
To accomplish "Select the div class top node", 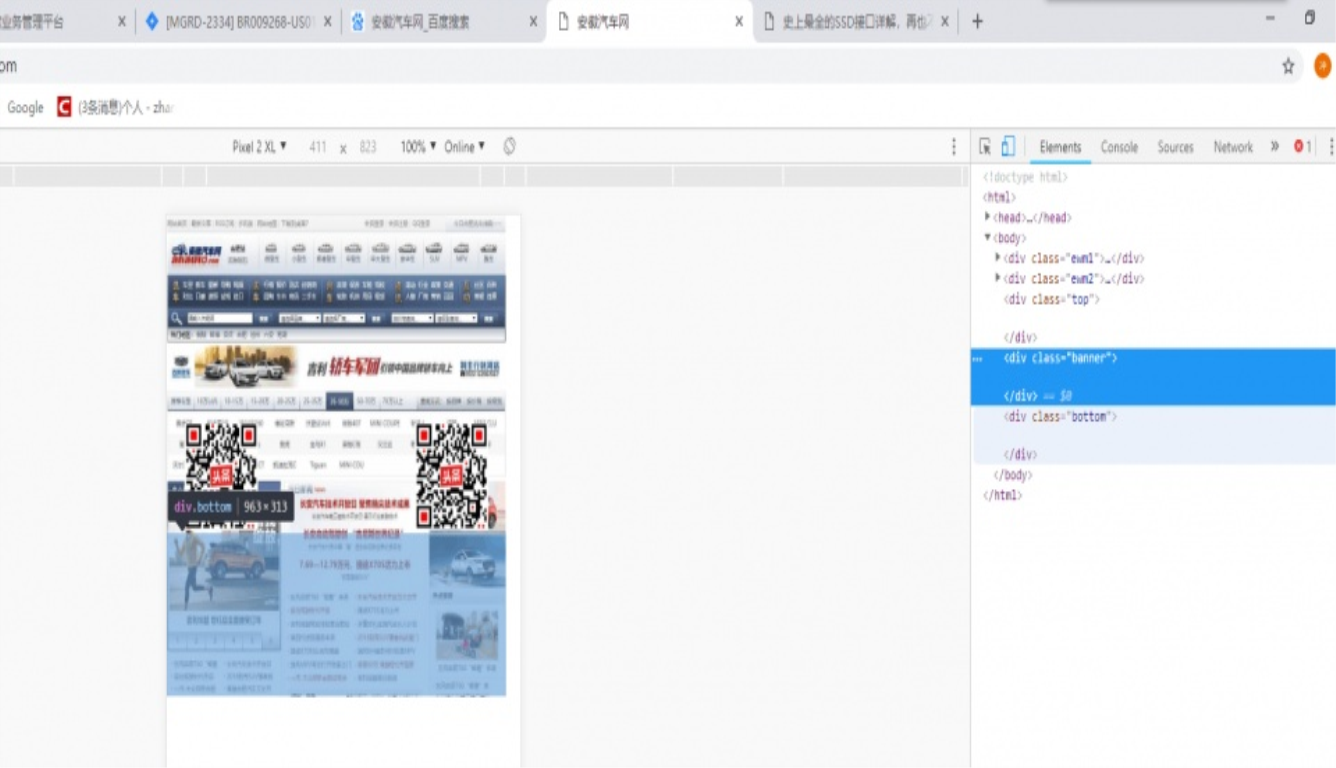I will [x=1052, y=299].
